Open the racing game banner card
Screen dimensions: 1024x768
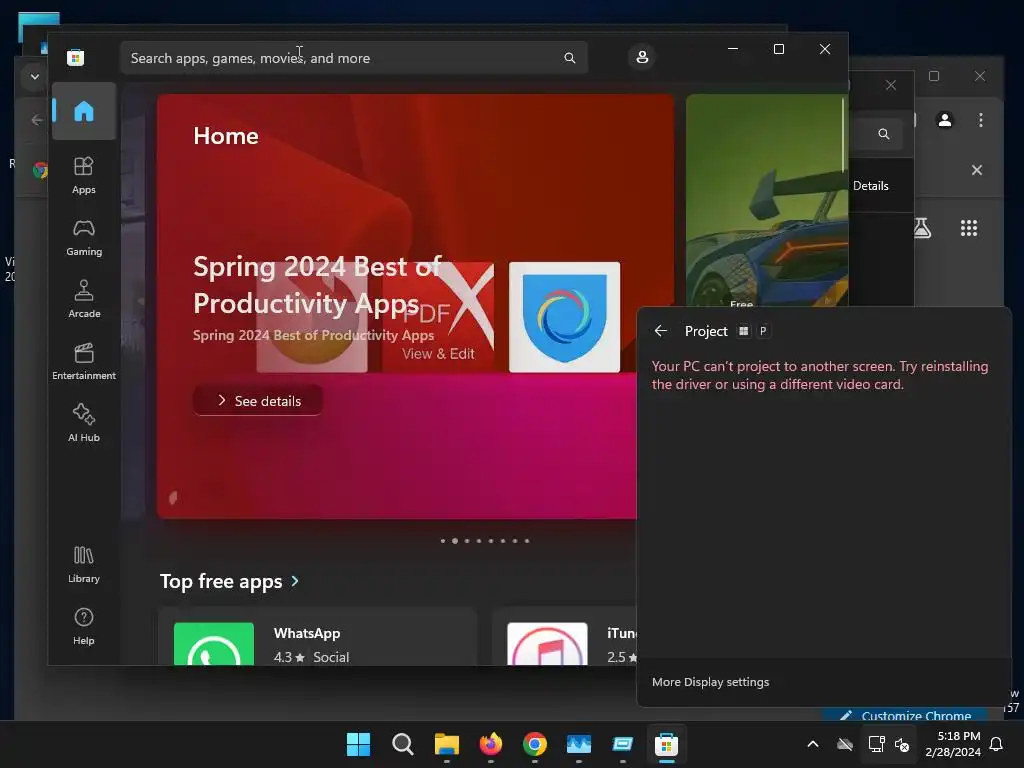767,200
